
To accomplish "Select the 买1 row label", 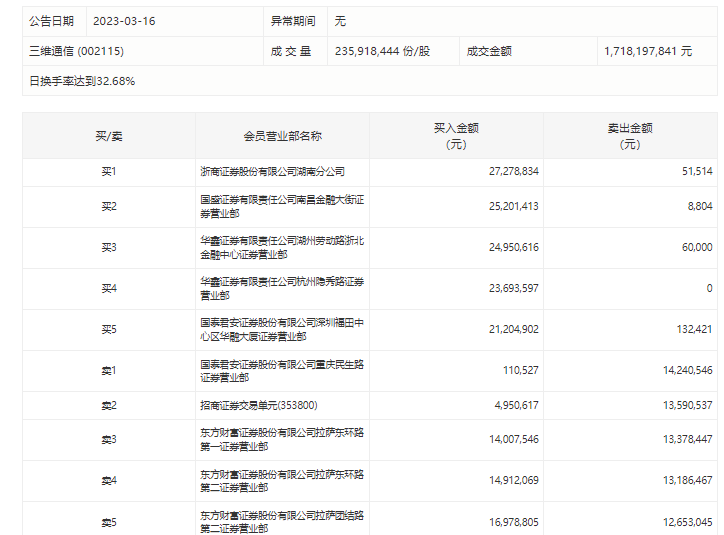I will (109, 172).
